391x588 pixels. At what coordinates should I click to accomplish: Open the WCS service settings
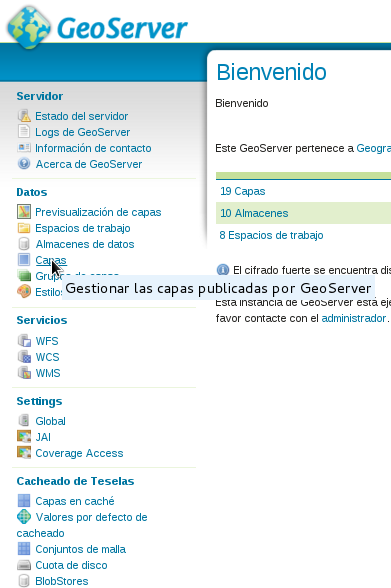coord(47,357)
